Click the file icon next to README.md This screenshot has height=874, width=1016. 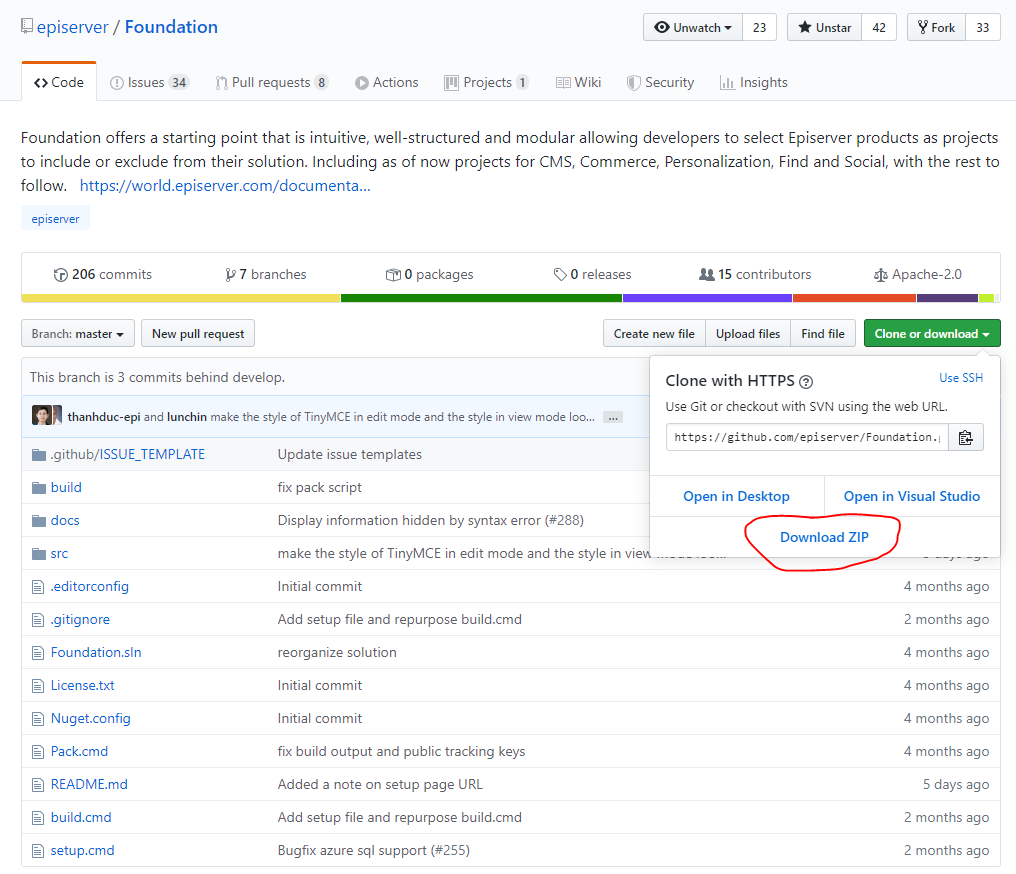tap(38, 785)
